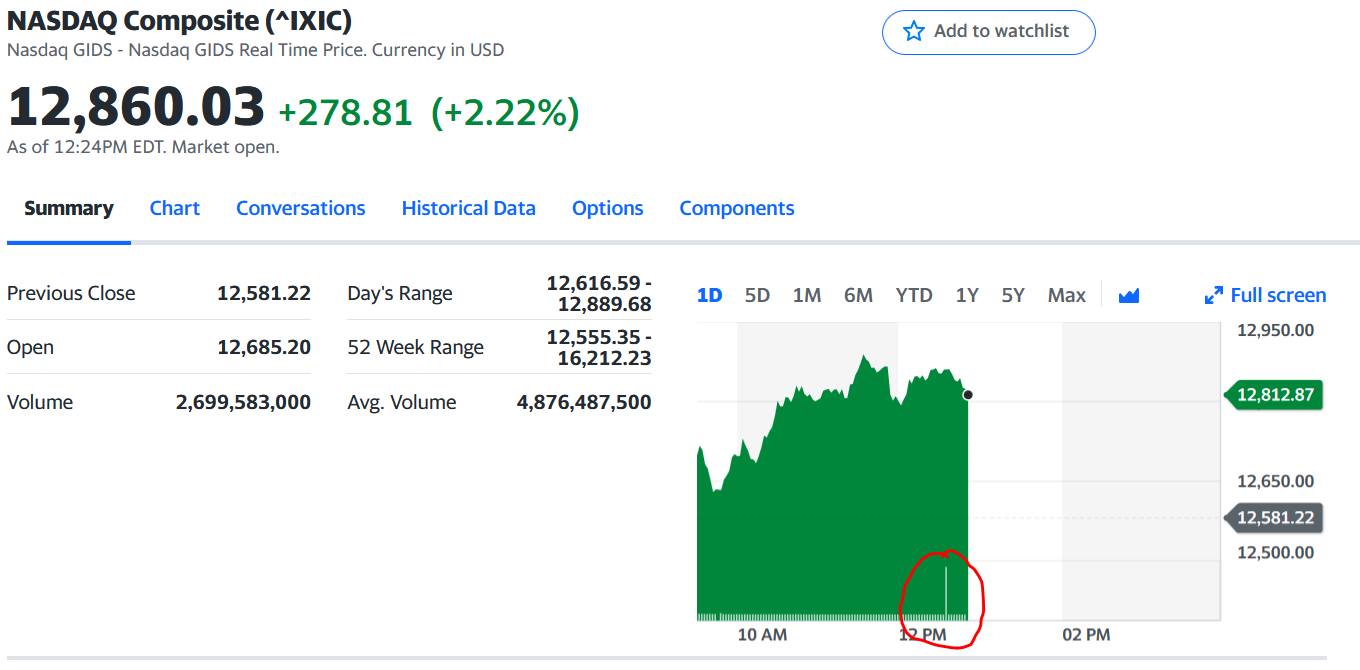Choose the 1M chart range
1360x670 pixels.
click(807, 295)
